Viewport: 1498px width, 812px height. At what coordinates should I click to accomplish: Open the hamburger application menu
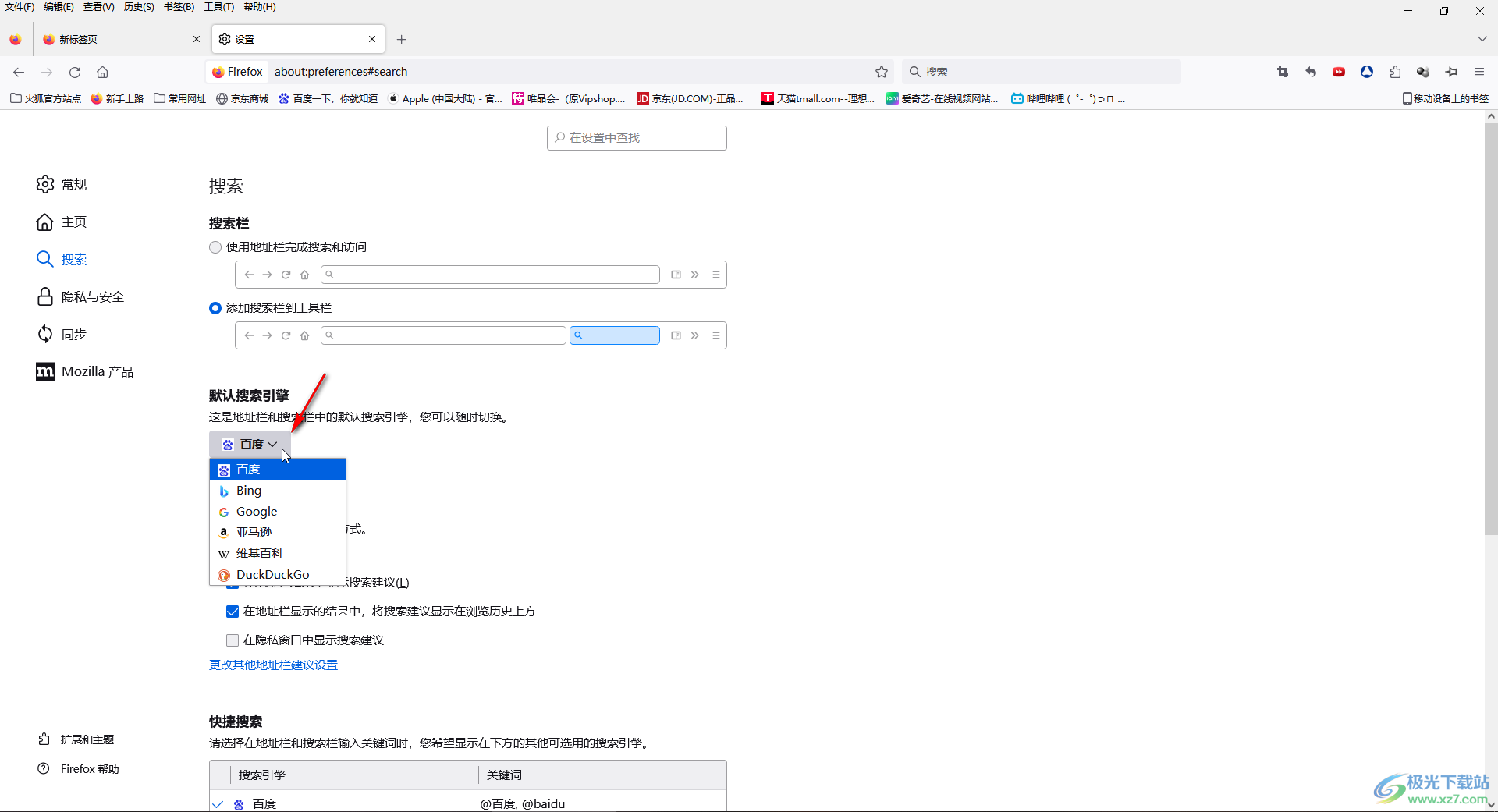[1479, 72]
